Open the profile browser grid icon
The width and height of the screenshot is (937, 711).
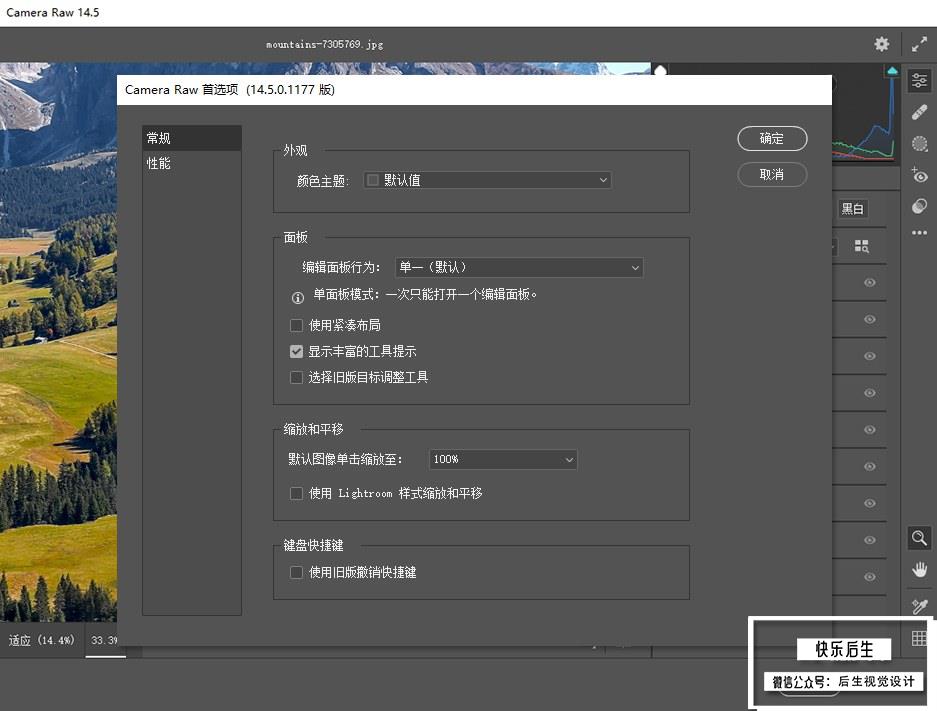click(861, 246)
